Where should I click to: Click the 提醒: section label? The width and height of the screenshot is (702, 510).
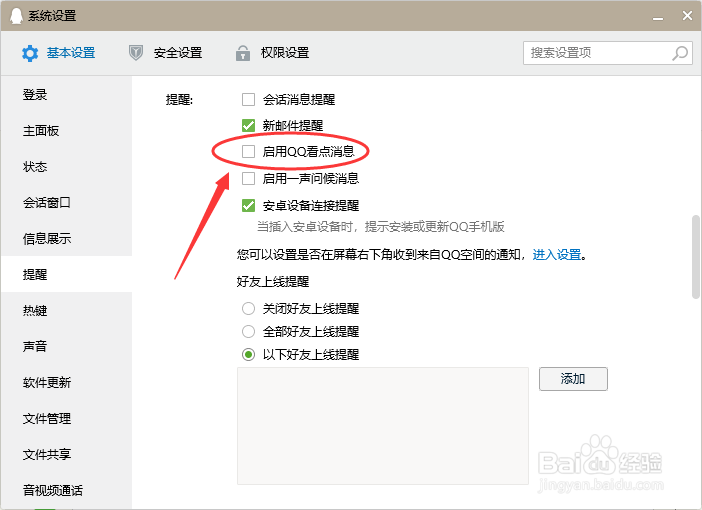coord(179,99)
